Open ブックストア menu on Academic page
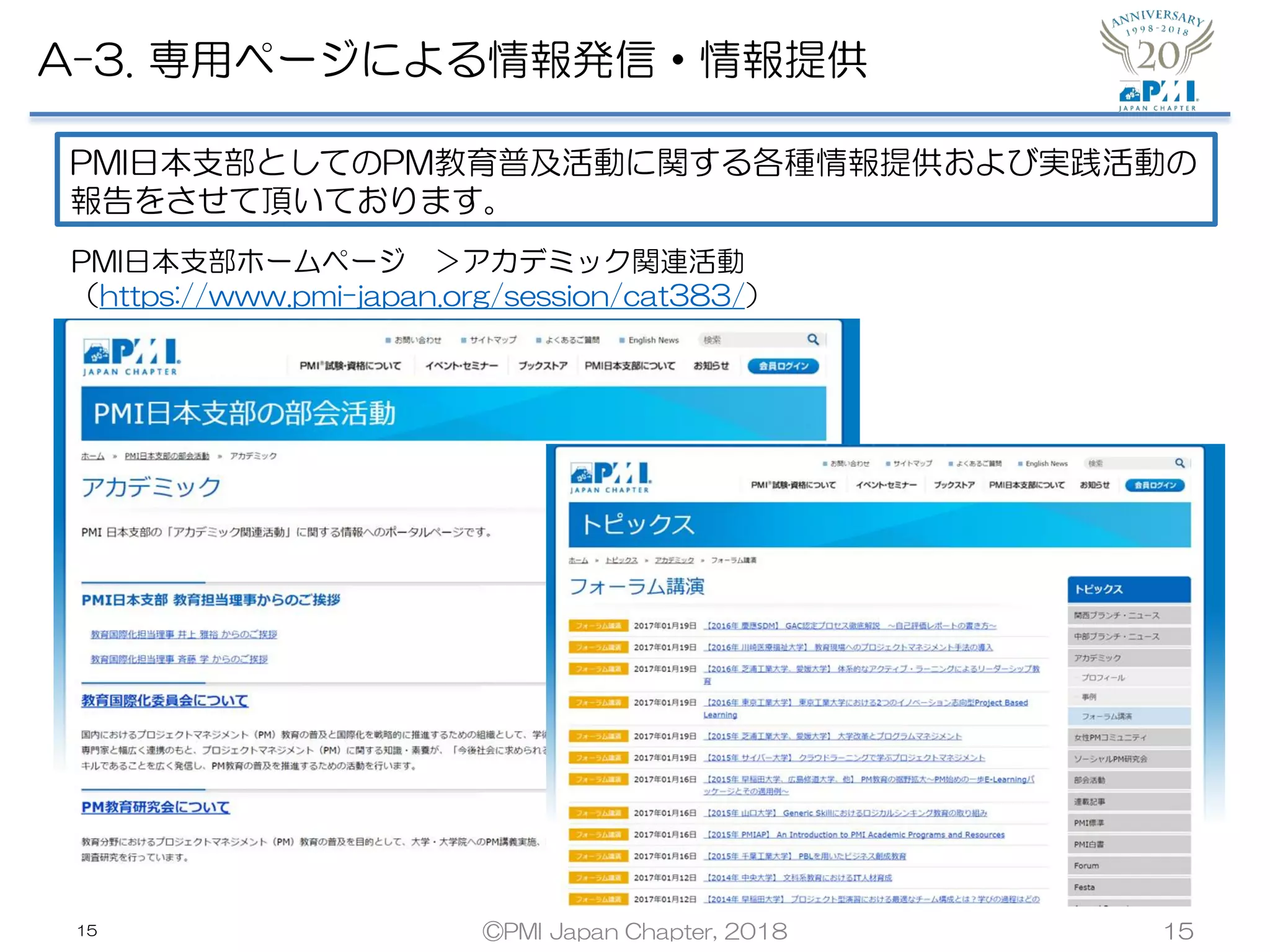 (x=543, y=366)
